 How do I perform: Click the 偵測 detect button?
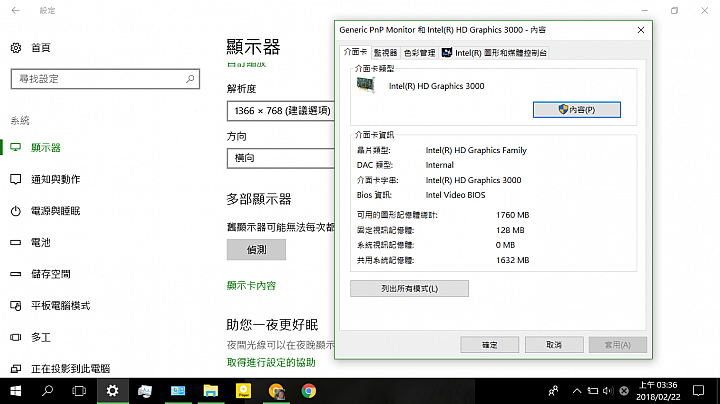click(x=256, y=250)
